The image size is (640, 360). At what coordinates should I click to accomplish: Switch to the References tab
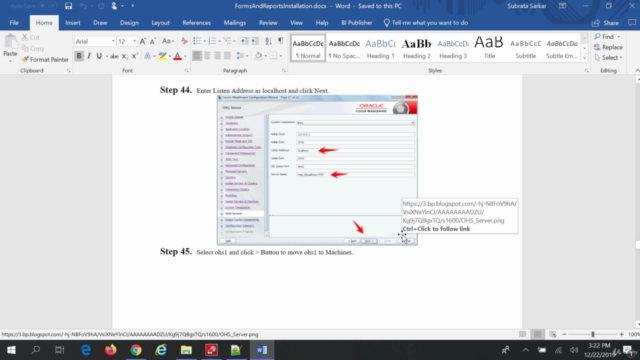196,23
